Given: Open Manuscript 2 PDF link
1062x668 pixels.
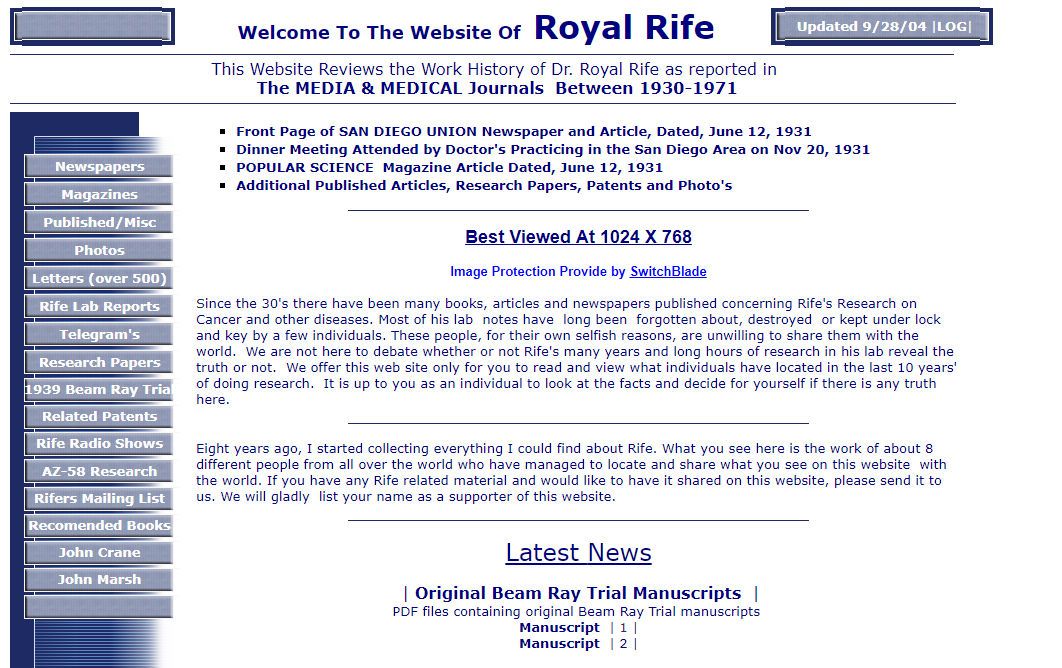Looking at the screenshot, I should coord(623,644).
